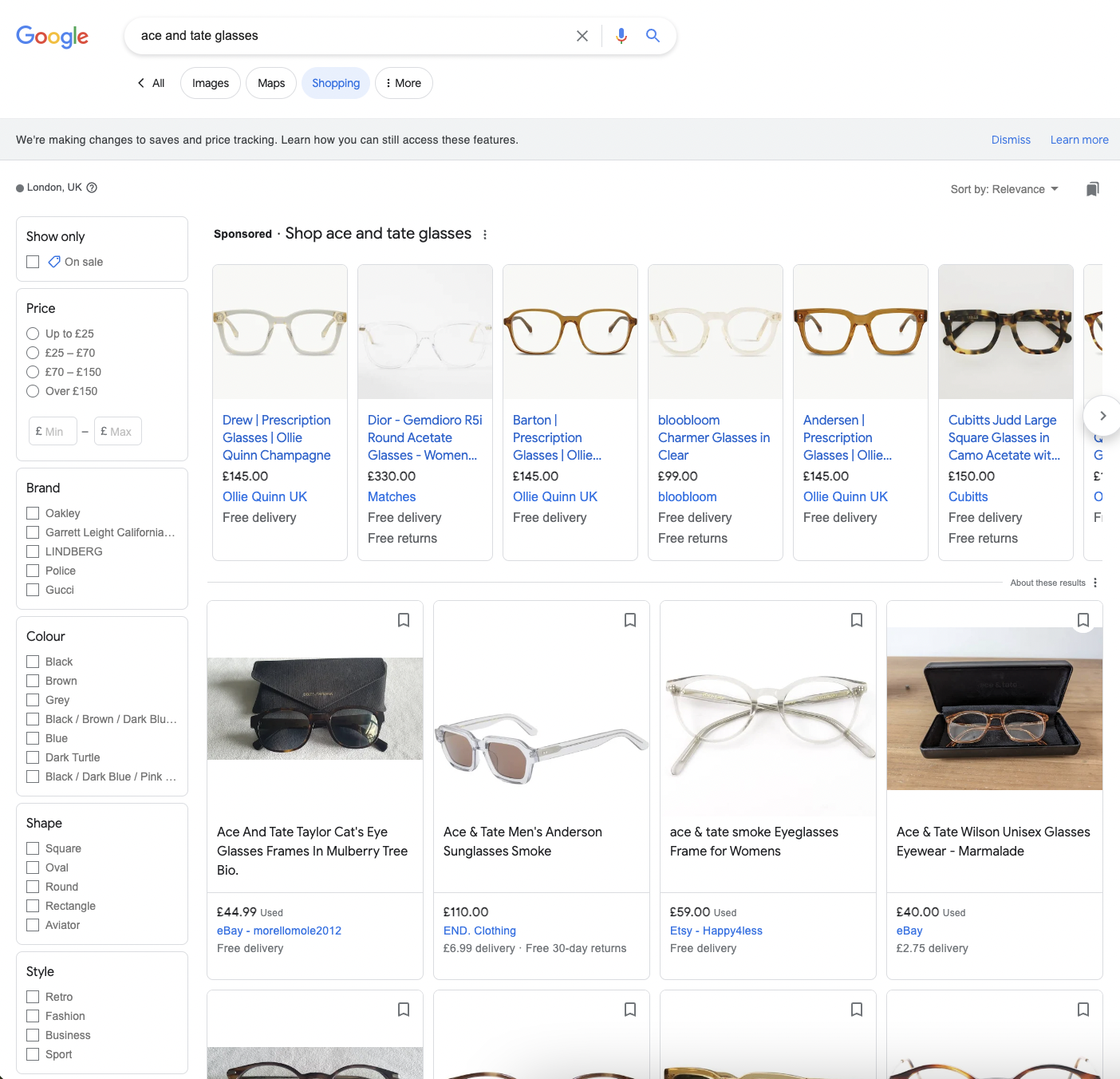Check the Aviator shape filter
The width and height of the screenshot is (1120, 1079).
(x=33, y=925)
